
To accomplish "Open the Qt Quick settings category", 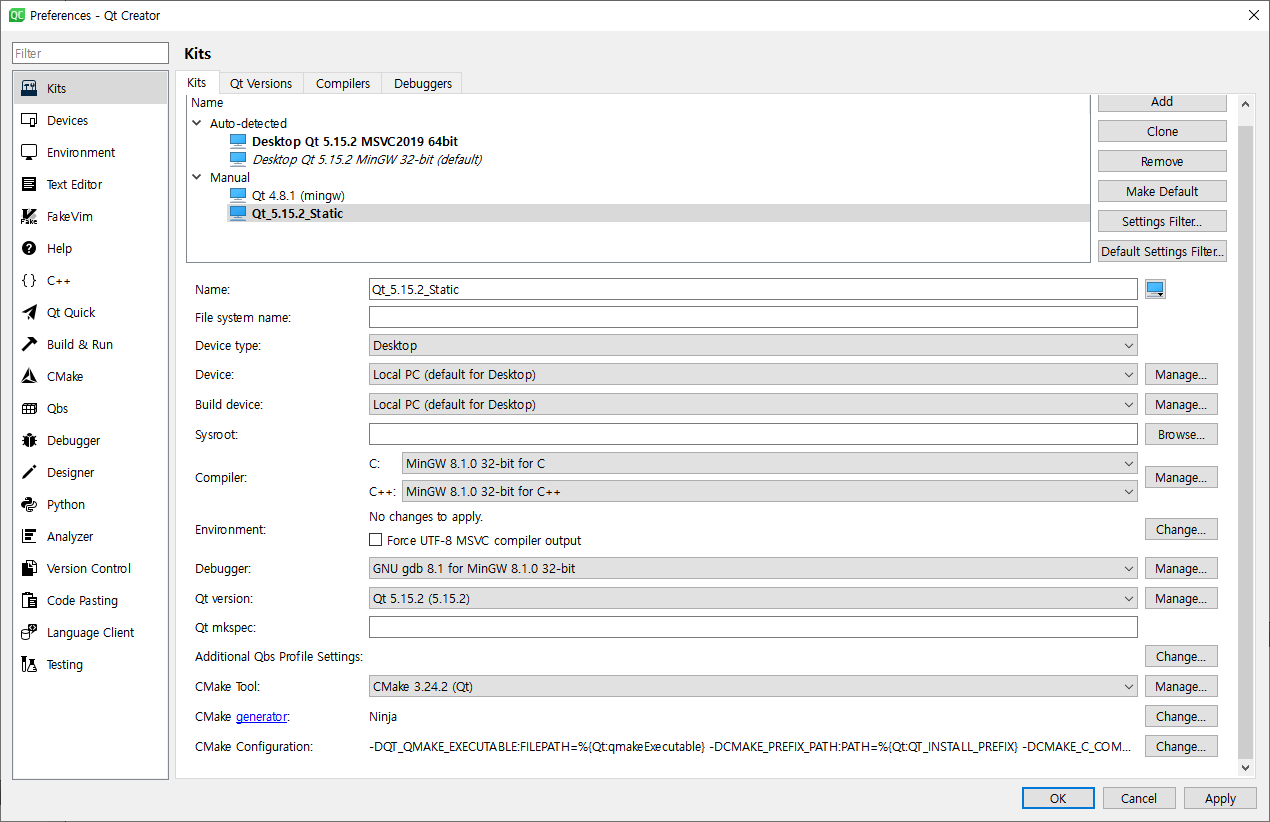I will click(90, 312).
